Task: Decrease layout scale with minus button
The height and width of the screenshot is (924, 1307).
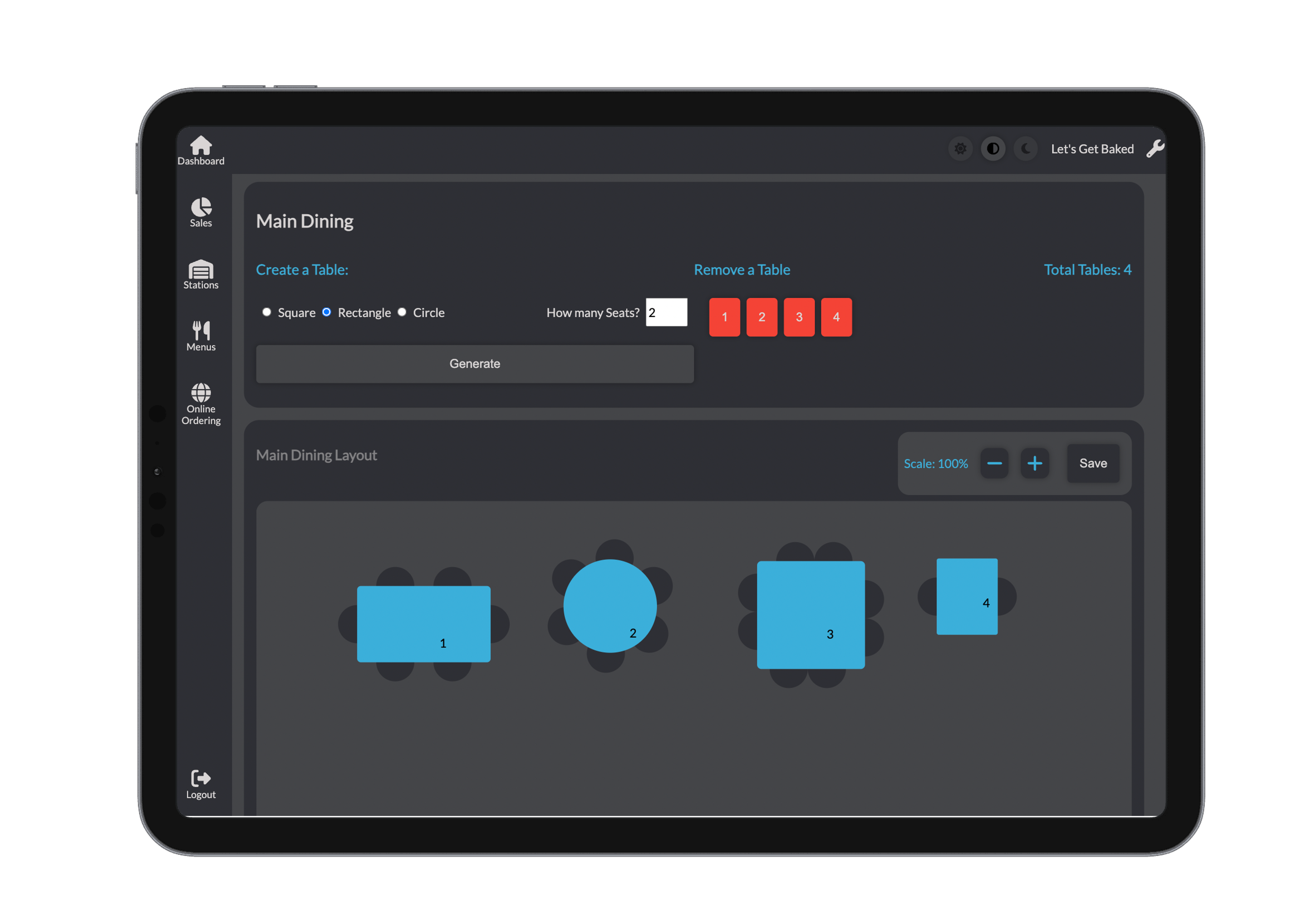Action: pos(994,463)
